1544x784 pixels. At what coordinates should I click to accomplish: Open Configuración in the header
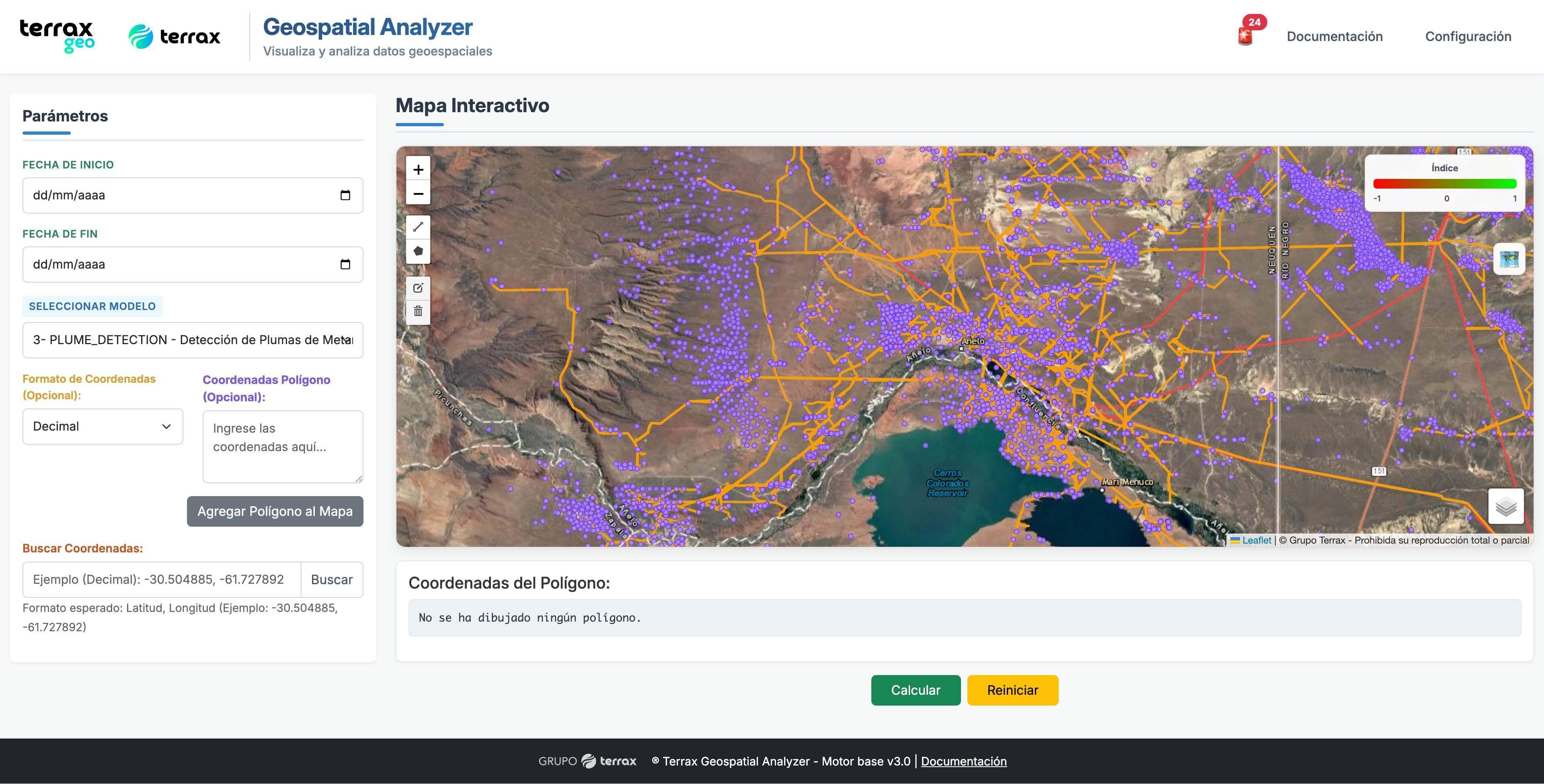(x=1467, y=37)
